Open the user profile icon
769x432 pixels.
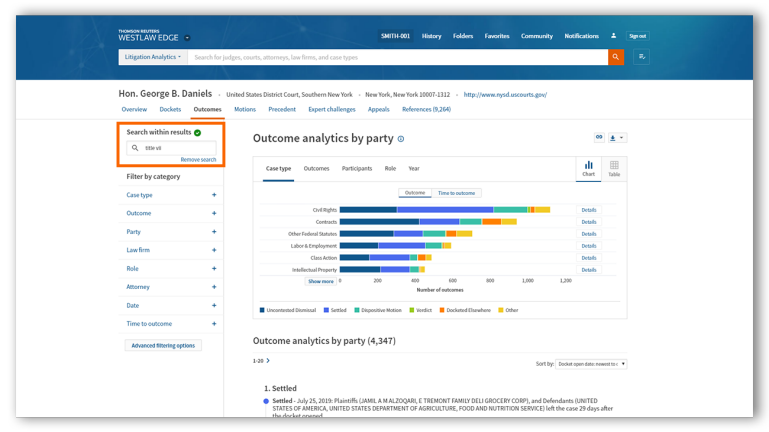tap(614, 36)
